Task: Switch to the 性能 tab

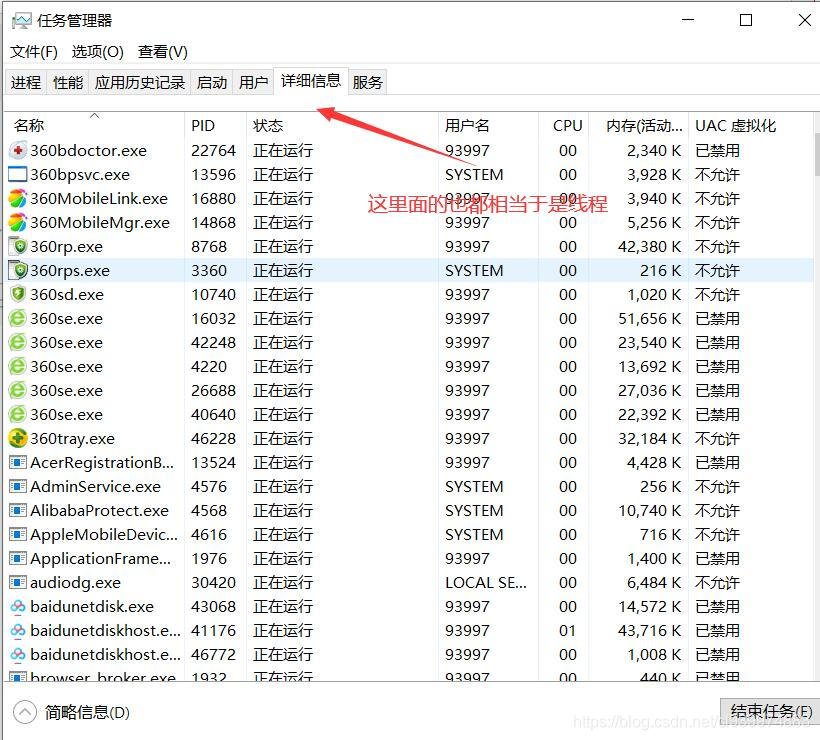Action: click(x=68, y=83)
